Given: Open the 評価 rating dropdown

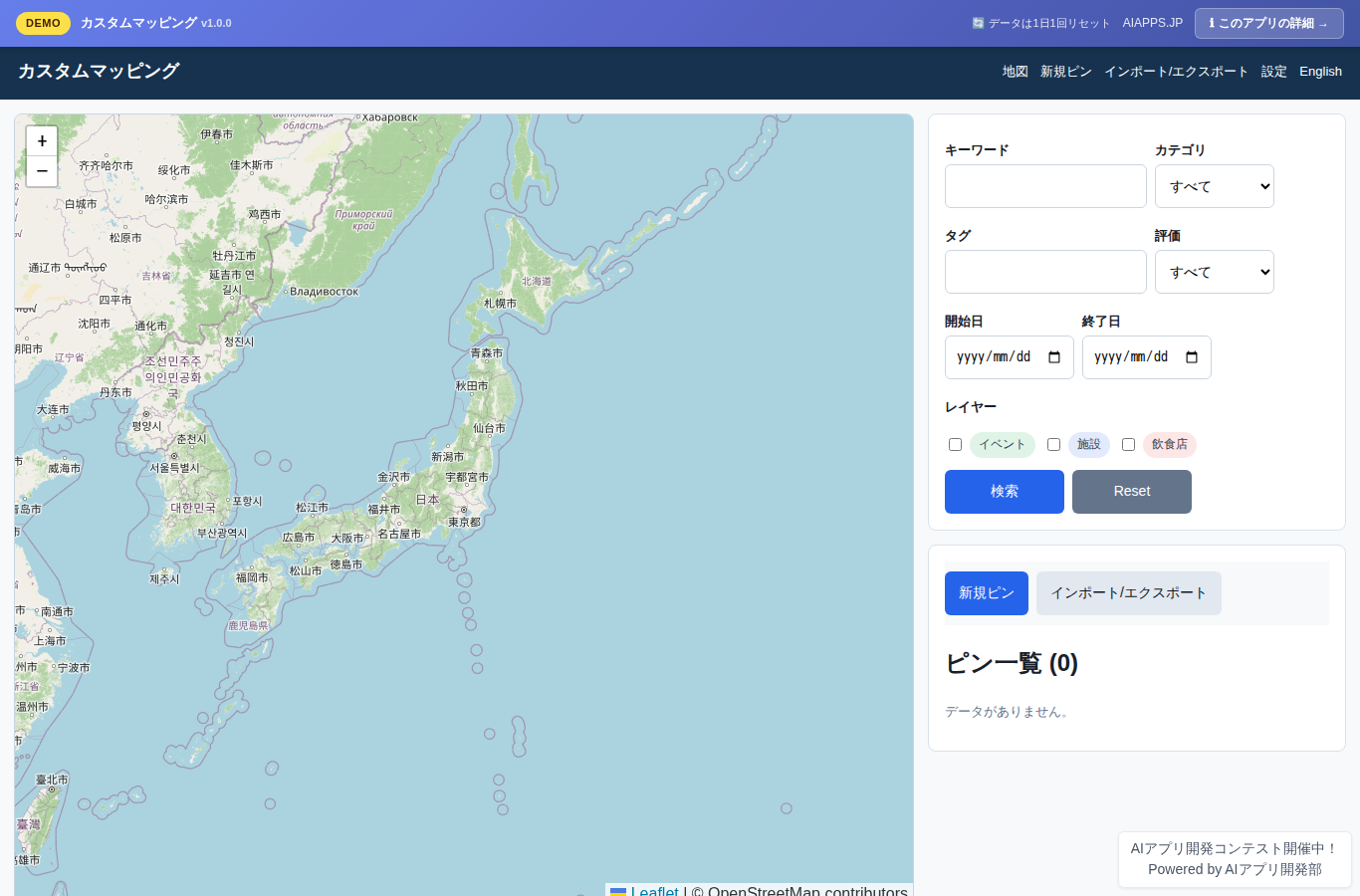Looking at the screenshot, I should [1215, 272].
